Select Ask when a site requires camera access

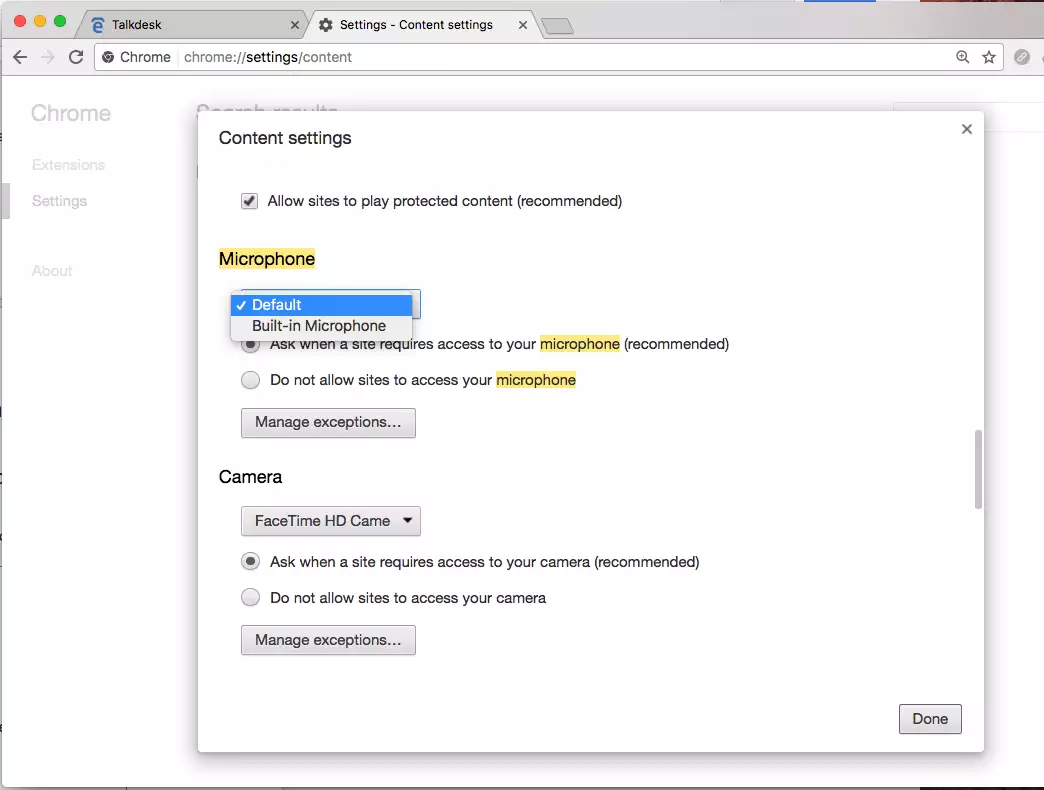[x=251, y=562]
